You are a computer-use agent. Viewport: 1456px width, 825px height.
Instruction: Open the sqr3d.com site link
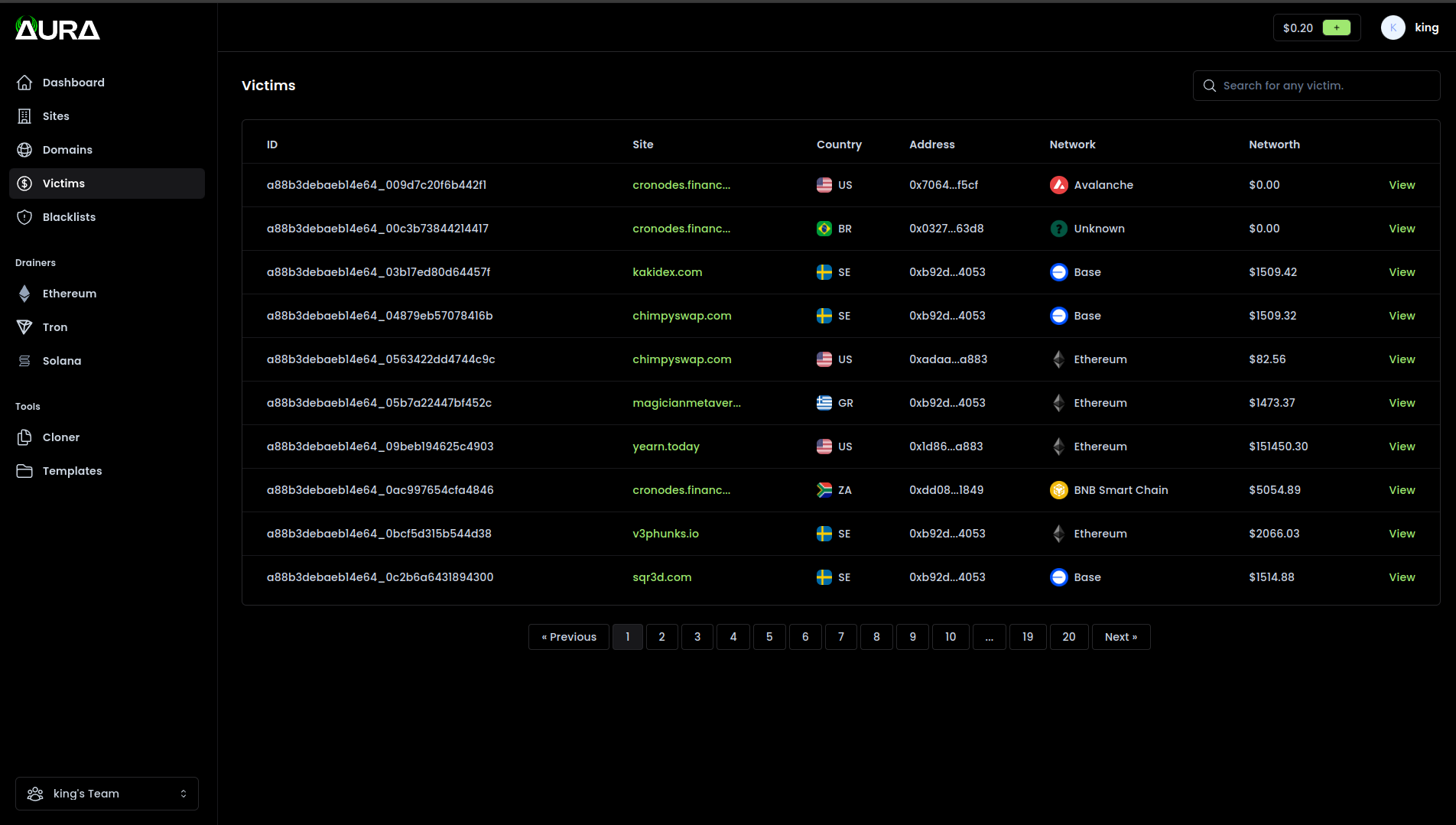coord(662,577)
